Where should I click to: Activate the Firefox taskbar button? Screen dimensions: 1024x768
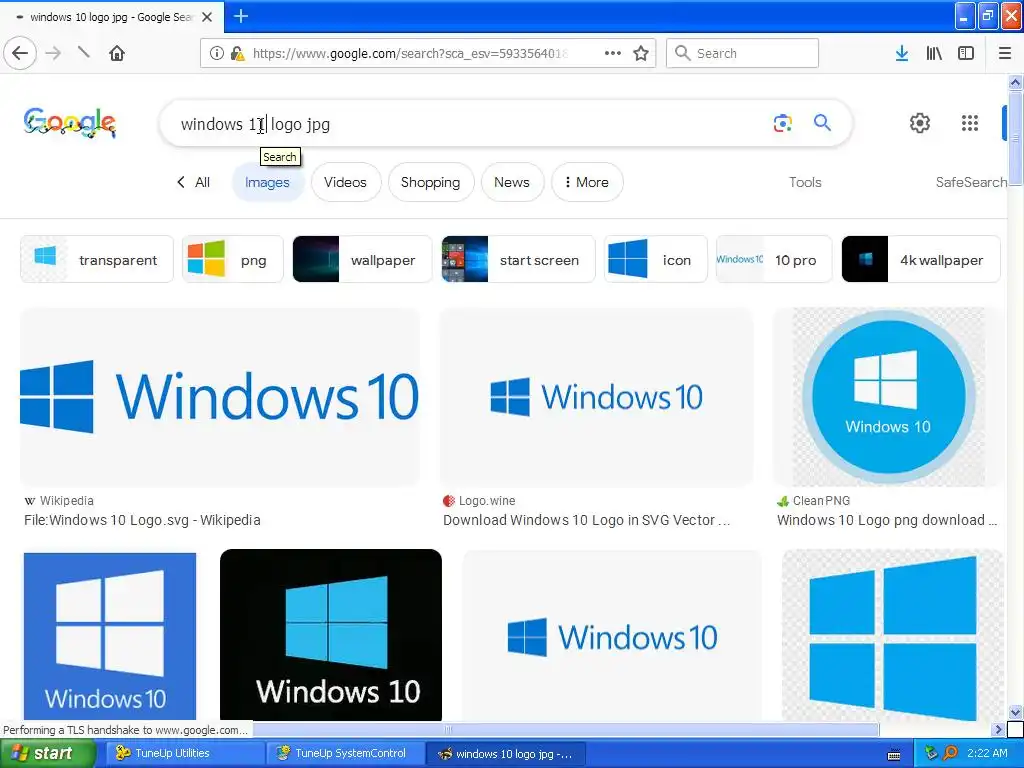pyautogui.click(x=505, y=754)
